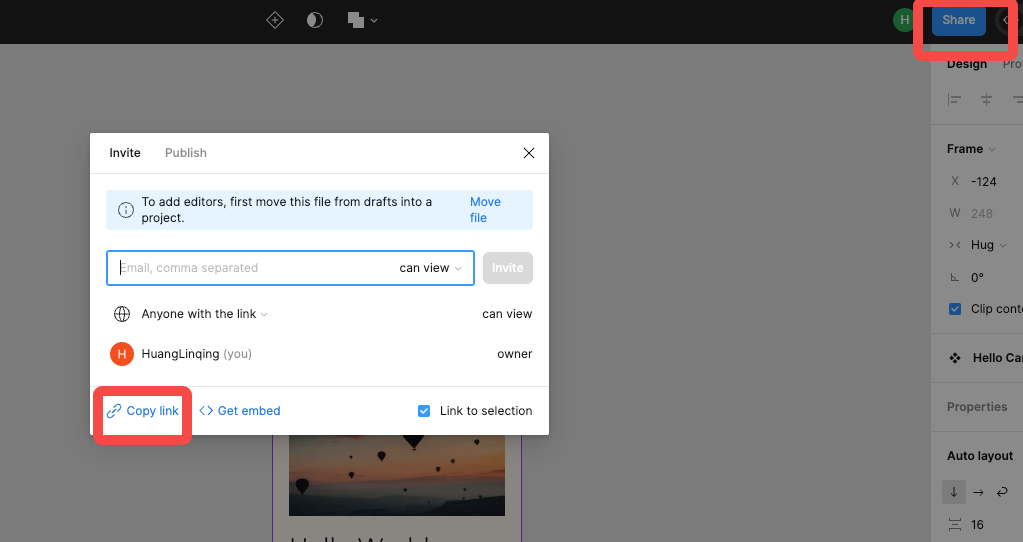Click the blue Share button
Screen dimensions: 1023x542
(958, 20)
